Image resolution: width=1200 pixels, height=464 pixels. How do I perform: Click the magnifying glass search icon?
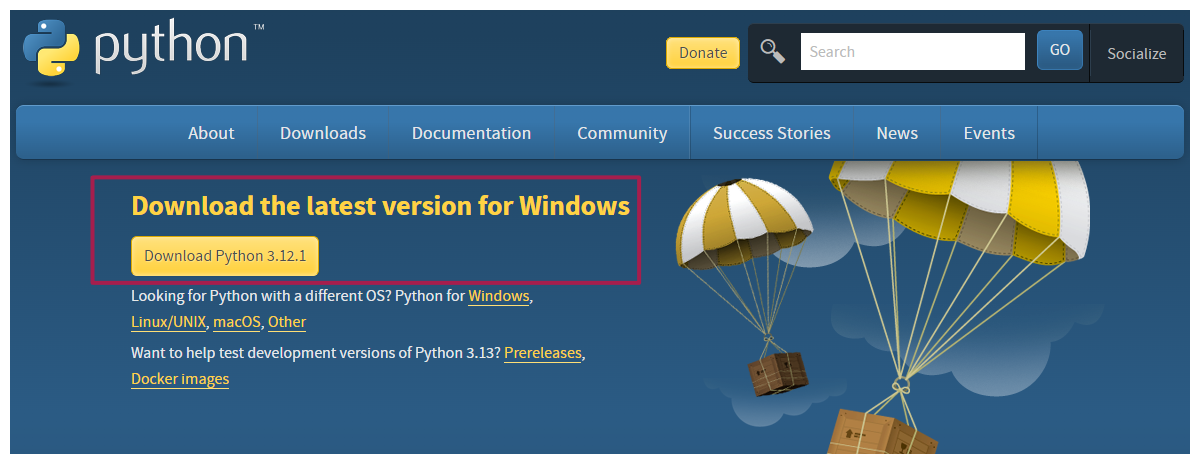(773, 50)
